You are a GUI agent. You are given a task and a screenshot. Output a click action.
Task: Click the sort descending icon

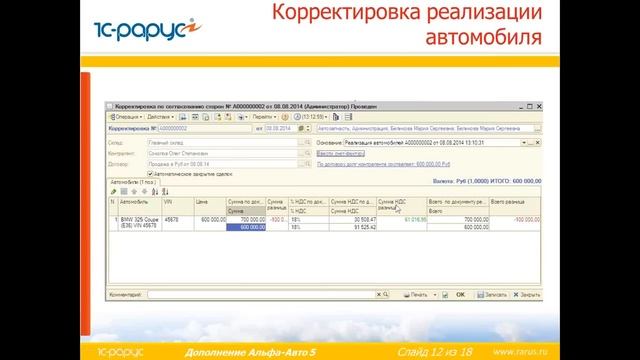click(x=165, y=191)
